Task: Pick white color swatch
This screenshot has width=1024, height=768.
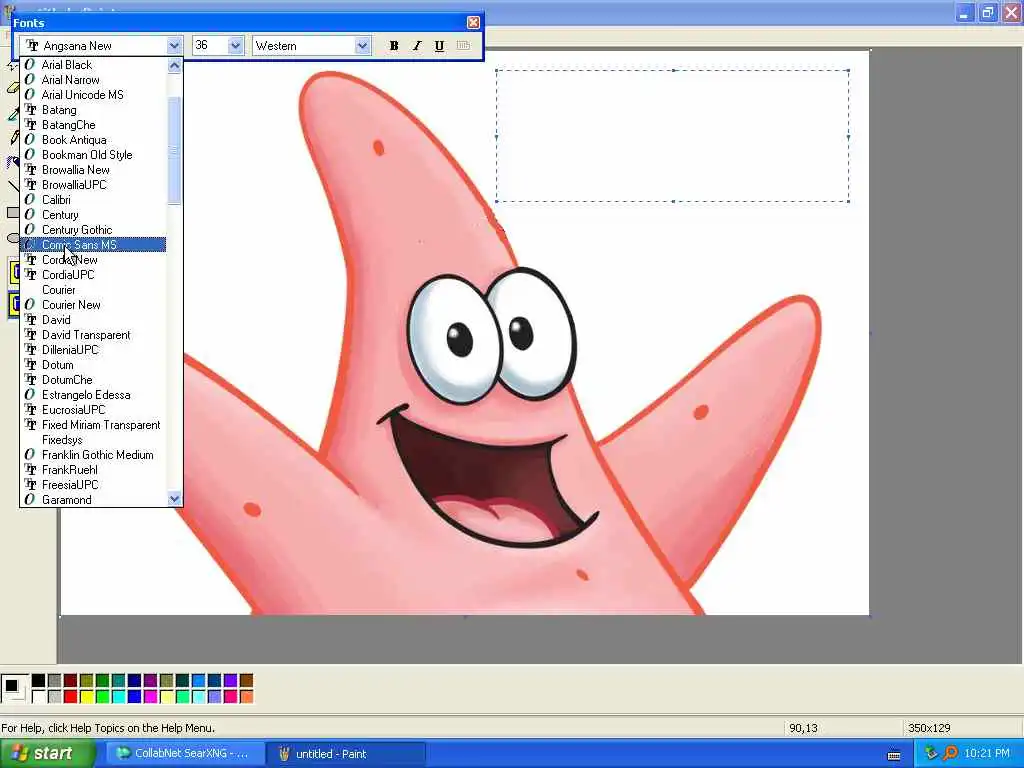Action: (39, 696)
